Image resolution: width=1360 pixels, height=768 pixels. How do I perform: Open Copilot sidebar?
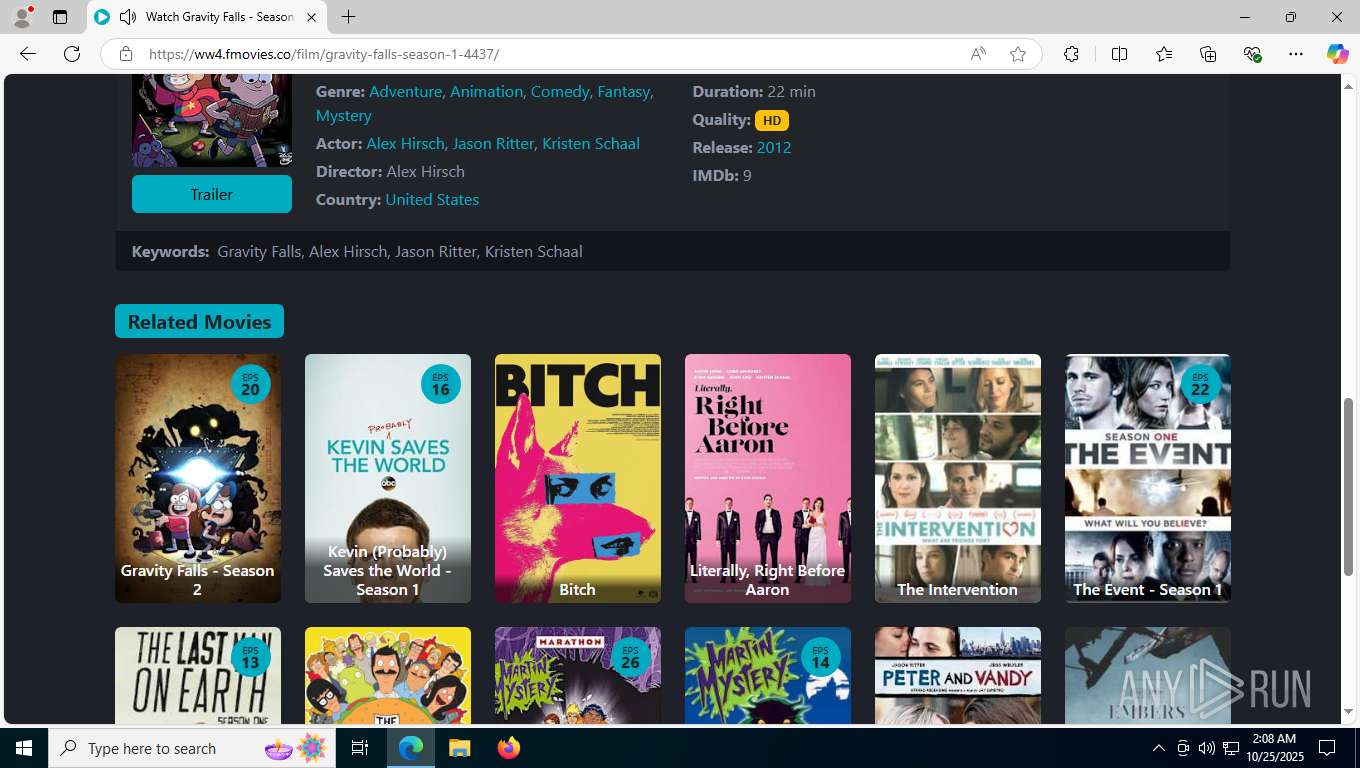click(1337, 54)
